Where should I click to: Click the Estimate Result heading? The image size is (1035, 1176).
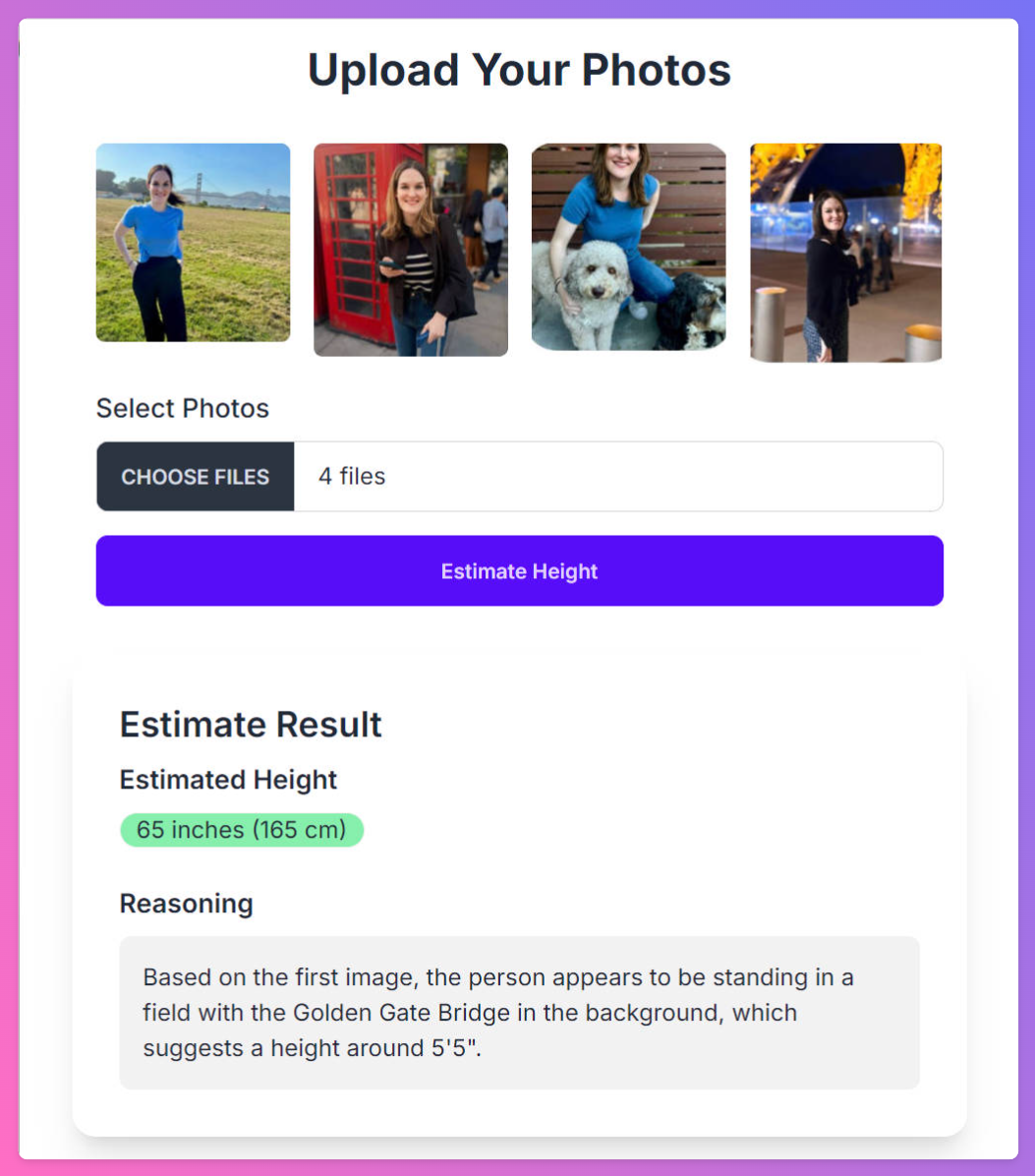pyautogui.click(x=251, y=725)
